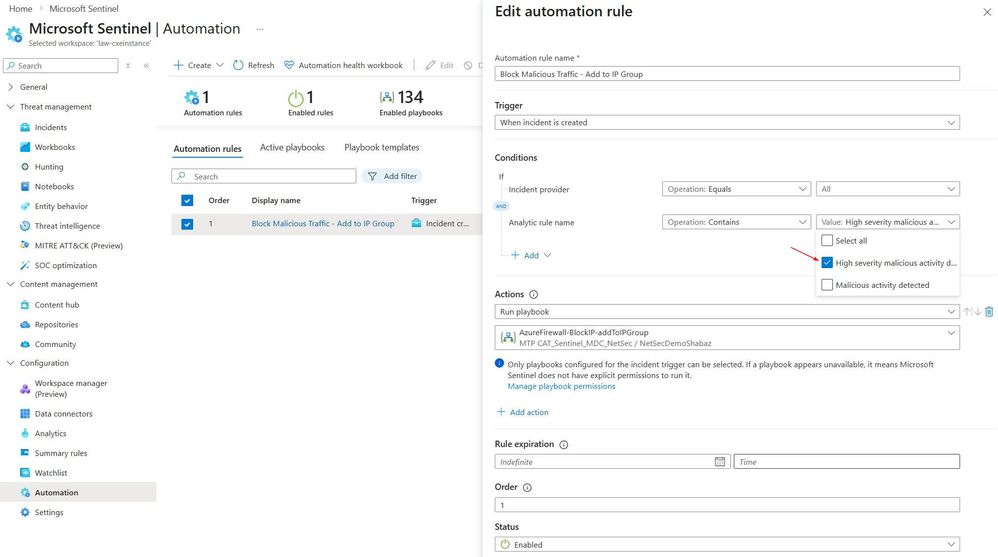Check Malicious activity detected option

point(827,285)
